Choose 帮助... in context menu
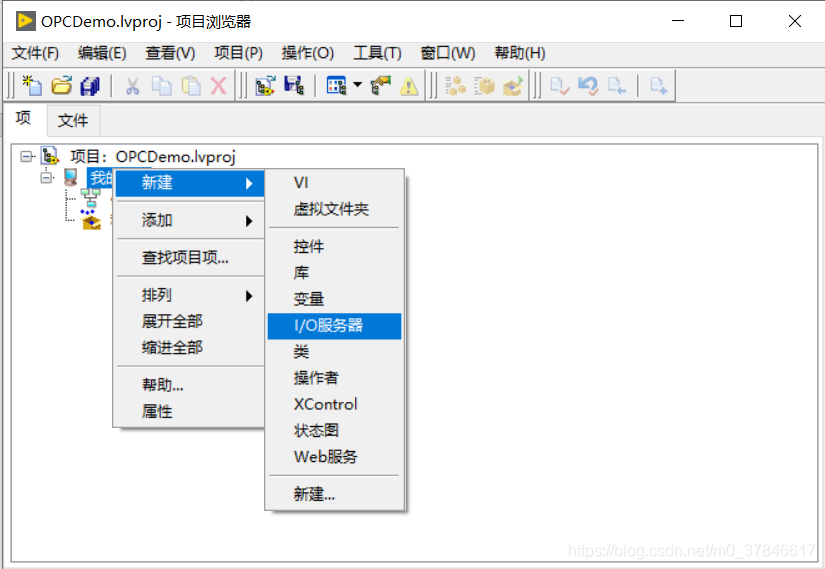The image size is (825, 569). pos(190,385)
